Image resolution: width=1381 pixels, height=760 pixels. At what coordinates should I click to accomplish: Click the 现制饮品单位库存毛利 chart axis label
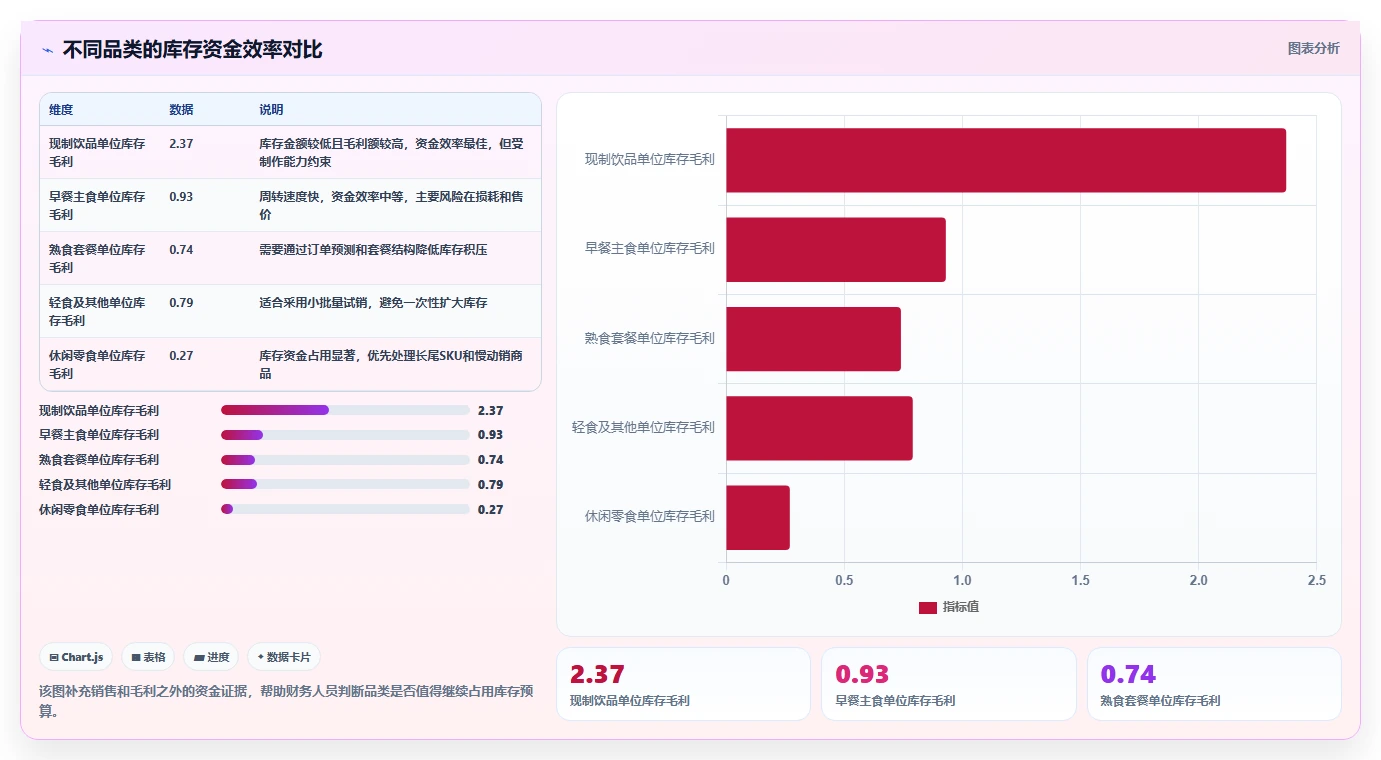pyautogui.click(x=650, y=159)
